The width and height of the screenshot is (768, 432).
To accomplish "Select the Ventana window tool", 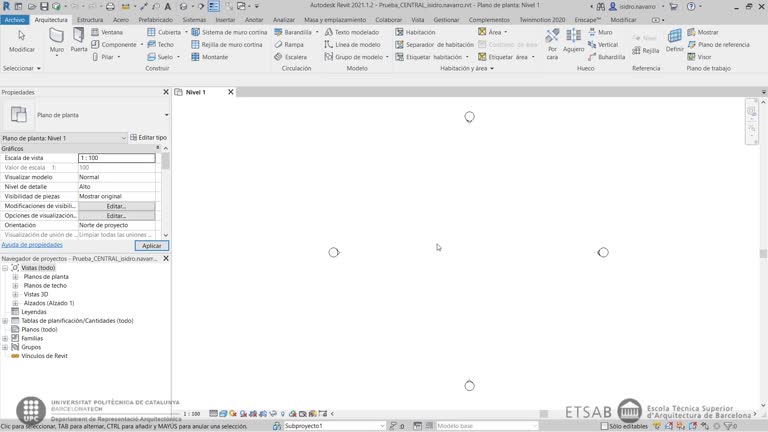I will pos(111,32).
